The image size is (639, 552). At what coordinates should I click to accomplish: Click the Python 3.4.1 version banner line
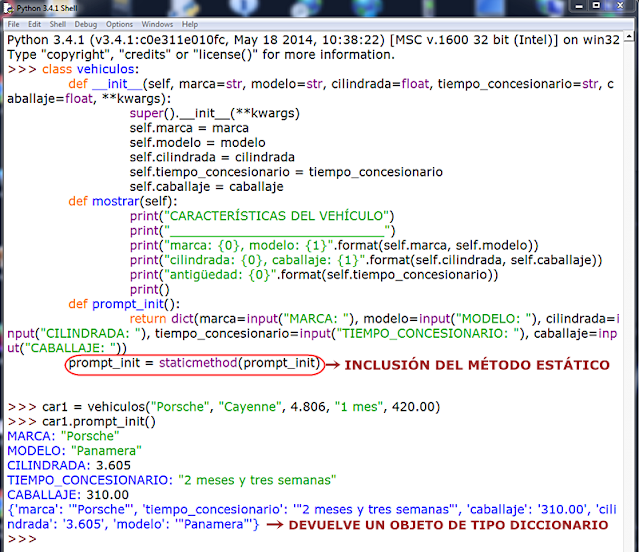coord(313,40)
